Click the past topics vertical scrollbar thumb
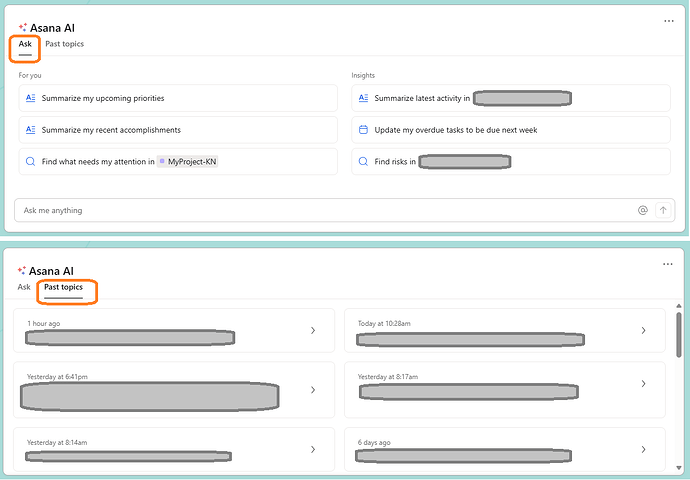The width and height of the screenshot is (690, 480). 679,334
